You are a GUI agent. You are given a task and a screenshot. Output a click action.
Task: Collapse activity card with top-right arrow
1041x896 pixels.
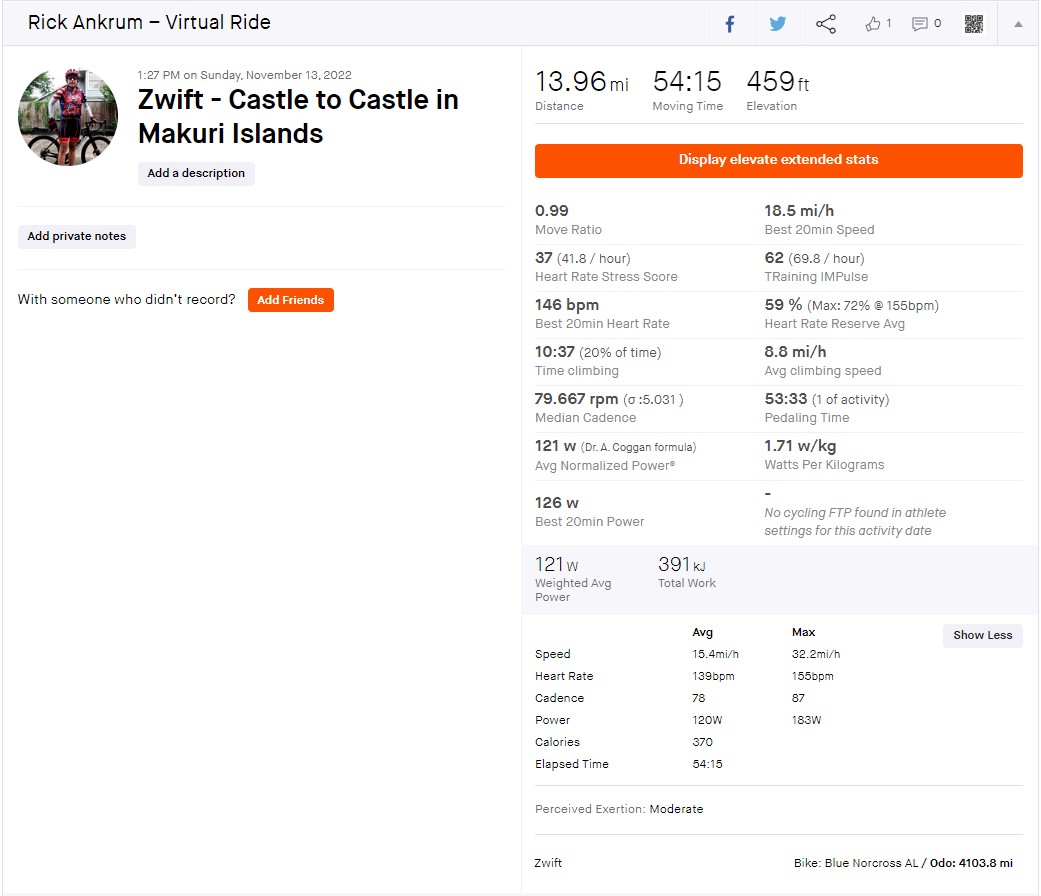pyautogui.click(x=1018, y=24)
